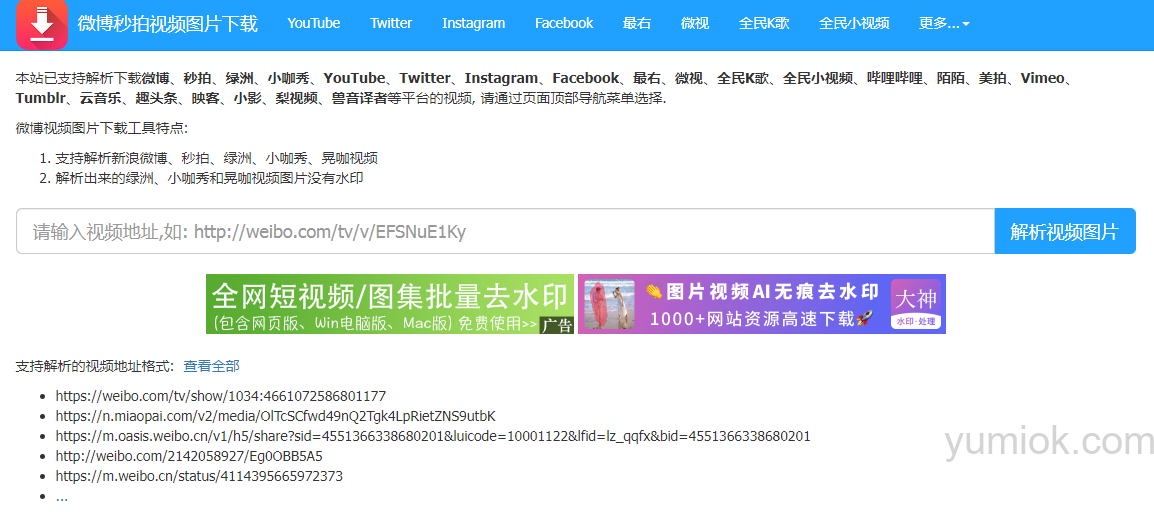The image size is (1154, 512).
Task: Click the 支持解析的视频地址格式 label
Action: pos(96,366)
